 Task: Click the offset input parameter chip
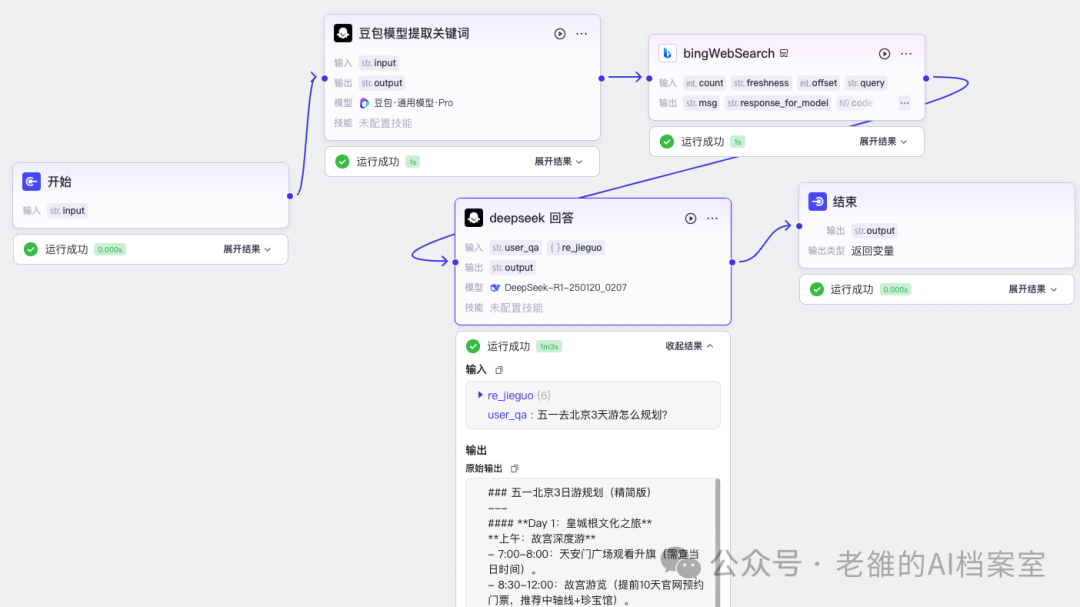pyautogui.click(x=818, y=83)
